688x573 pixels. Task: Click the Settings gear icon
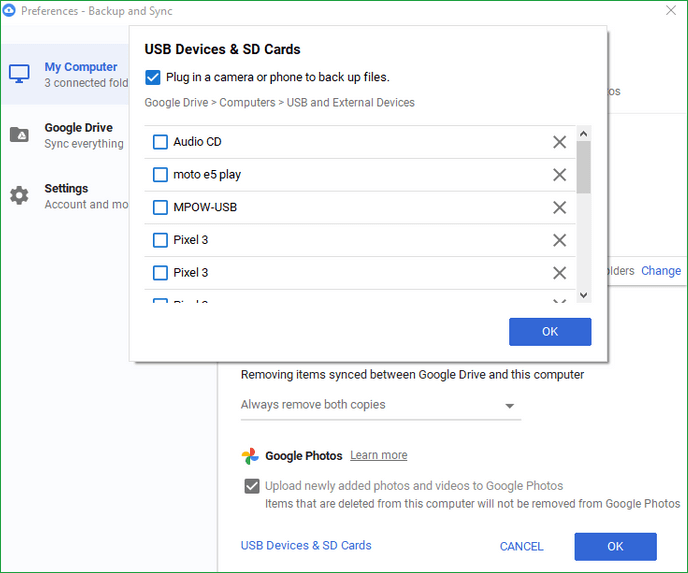point(19,196)
